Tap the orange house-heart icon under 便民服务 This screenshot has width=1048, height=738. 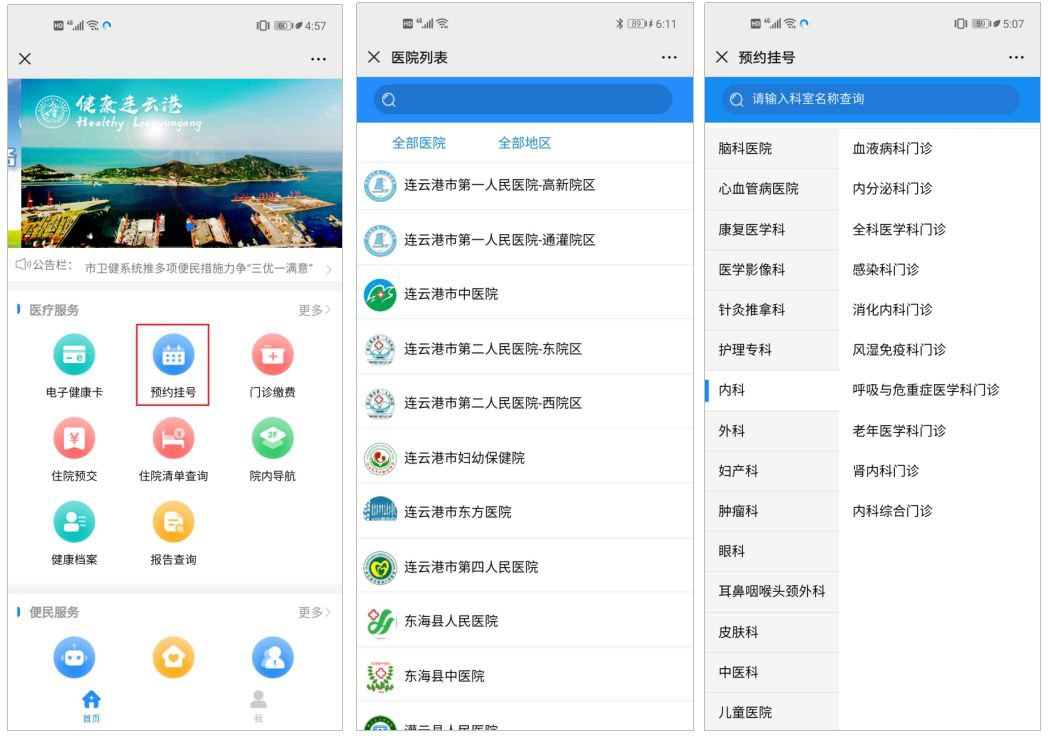click(173, 657)
